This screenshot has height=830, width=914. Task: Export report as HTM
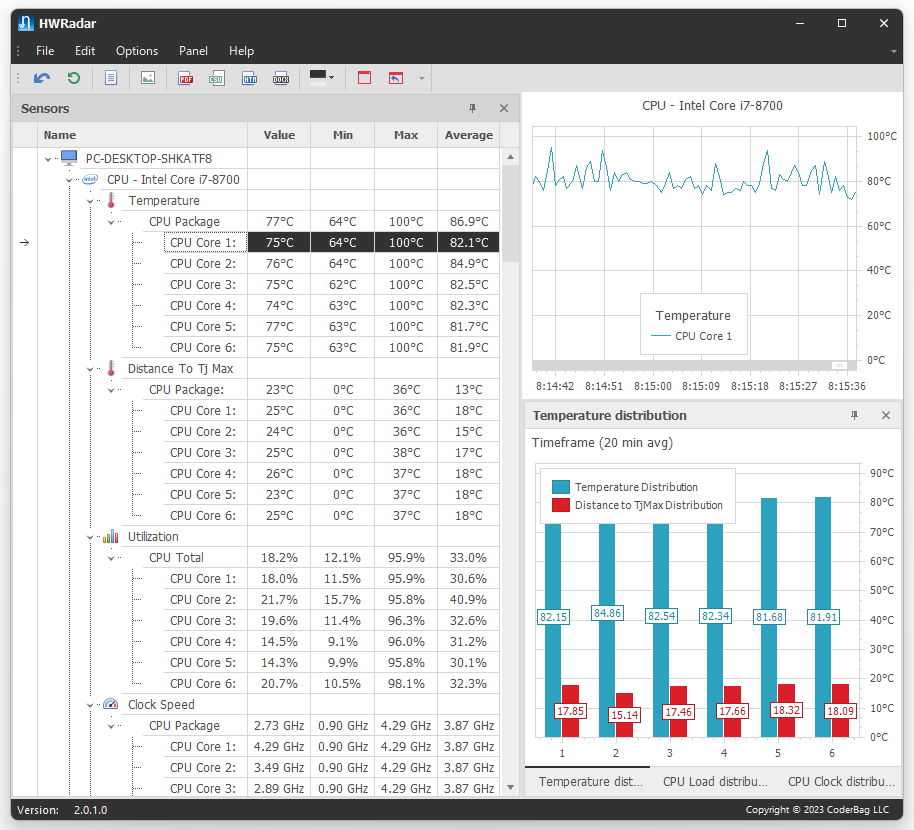[x=249, y=78]
